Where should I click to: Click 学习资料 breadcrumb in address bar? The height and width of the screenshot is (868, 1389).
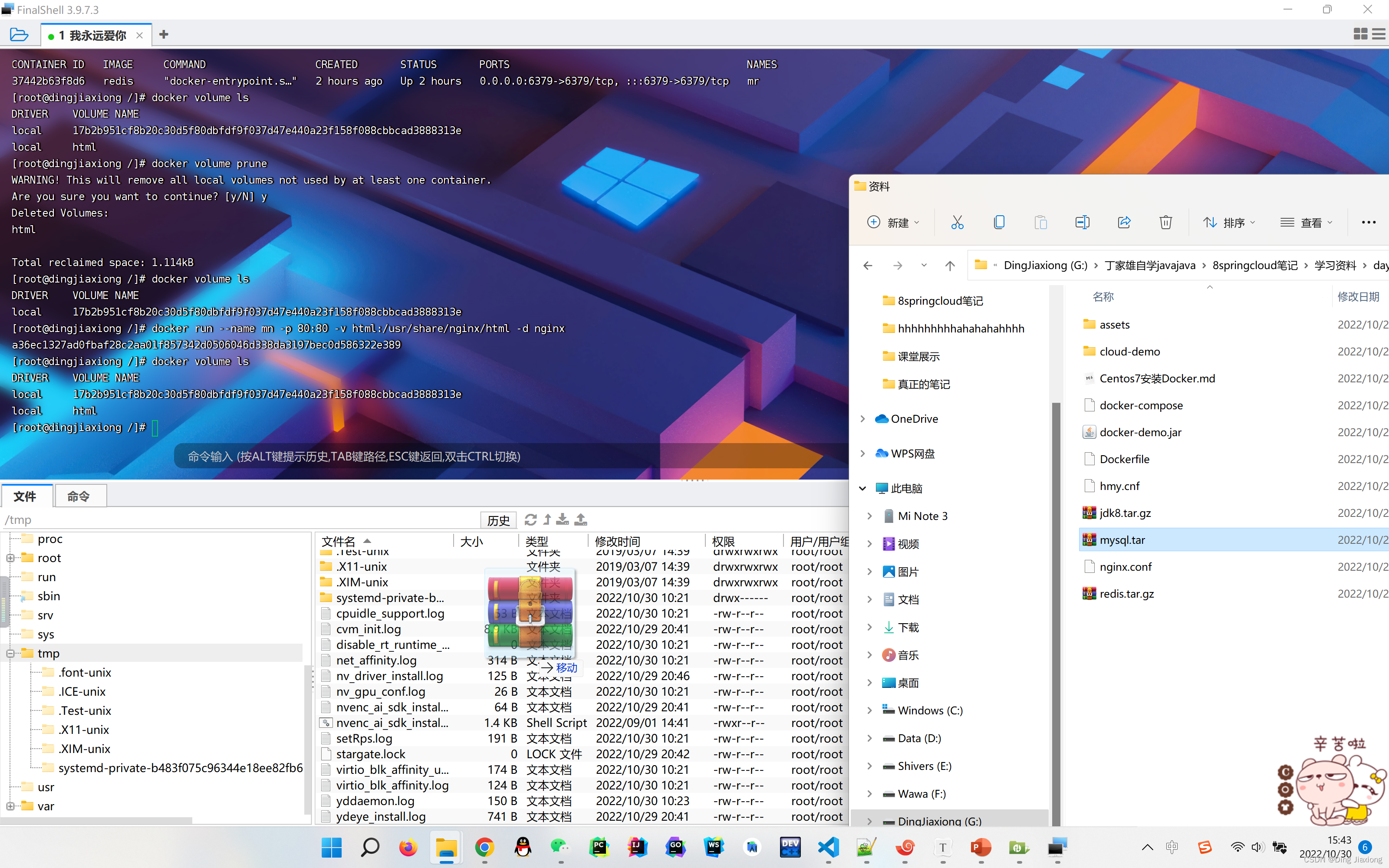[x=1335, y=265]
